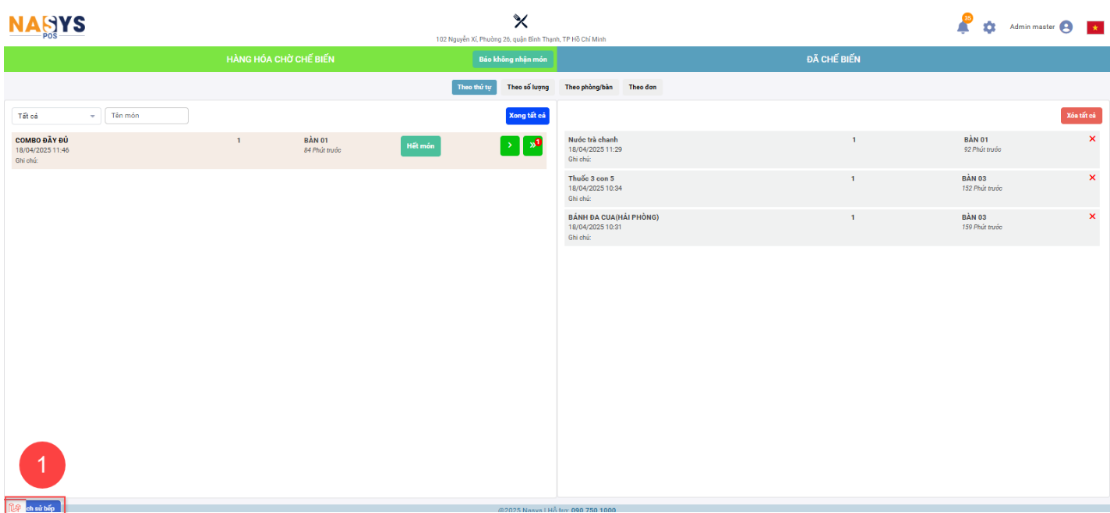Select the Theo thứ tự tab
Viewport: 1110px width, 513px height.
pos(474,88)
